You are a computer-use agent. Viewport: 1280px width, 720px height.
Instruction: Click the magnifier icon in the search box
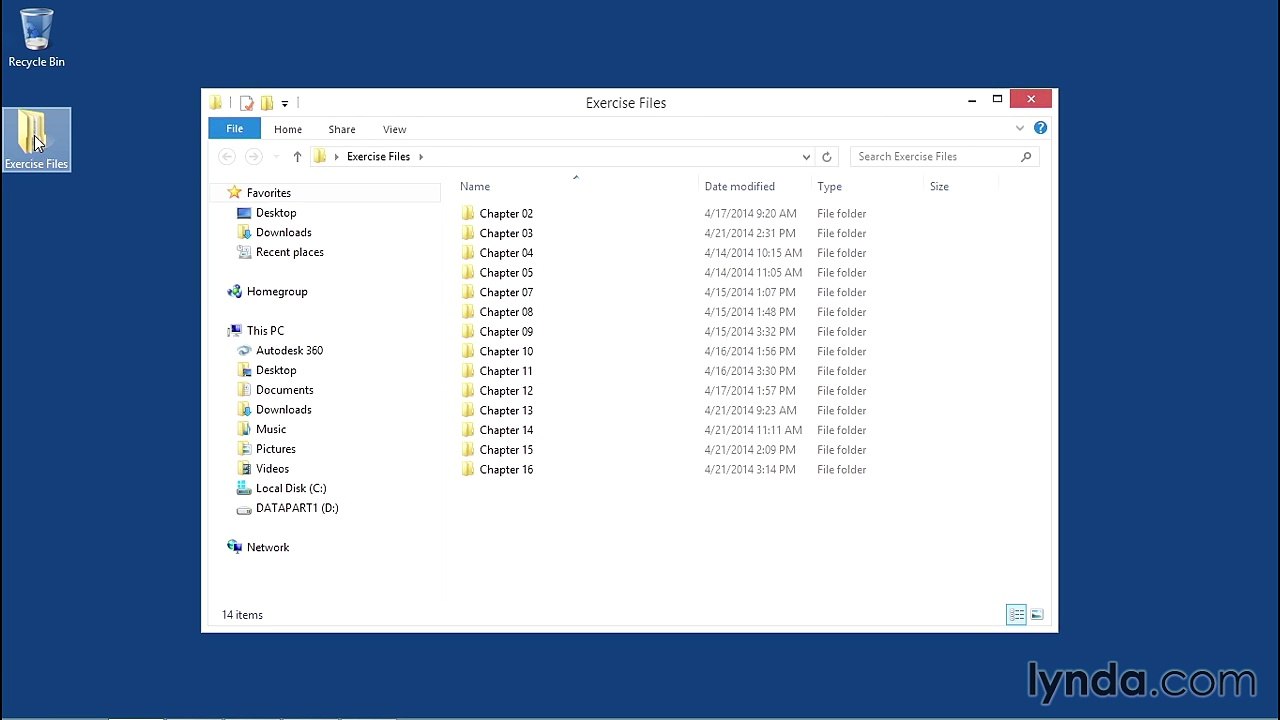click(x=1026, y=157)
